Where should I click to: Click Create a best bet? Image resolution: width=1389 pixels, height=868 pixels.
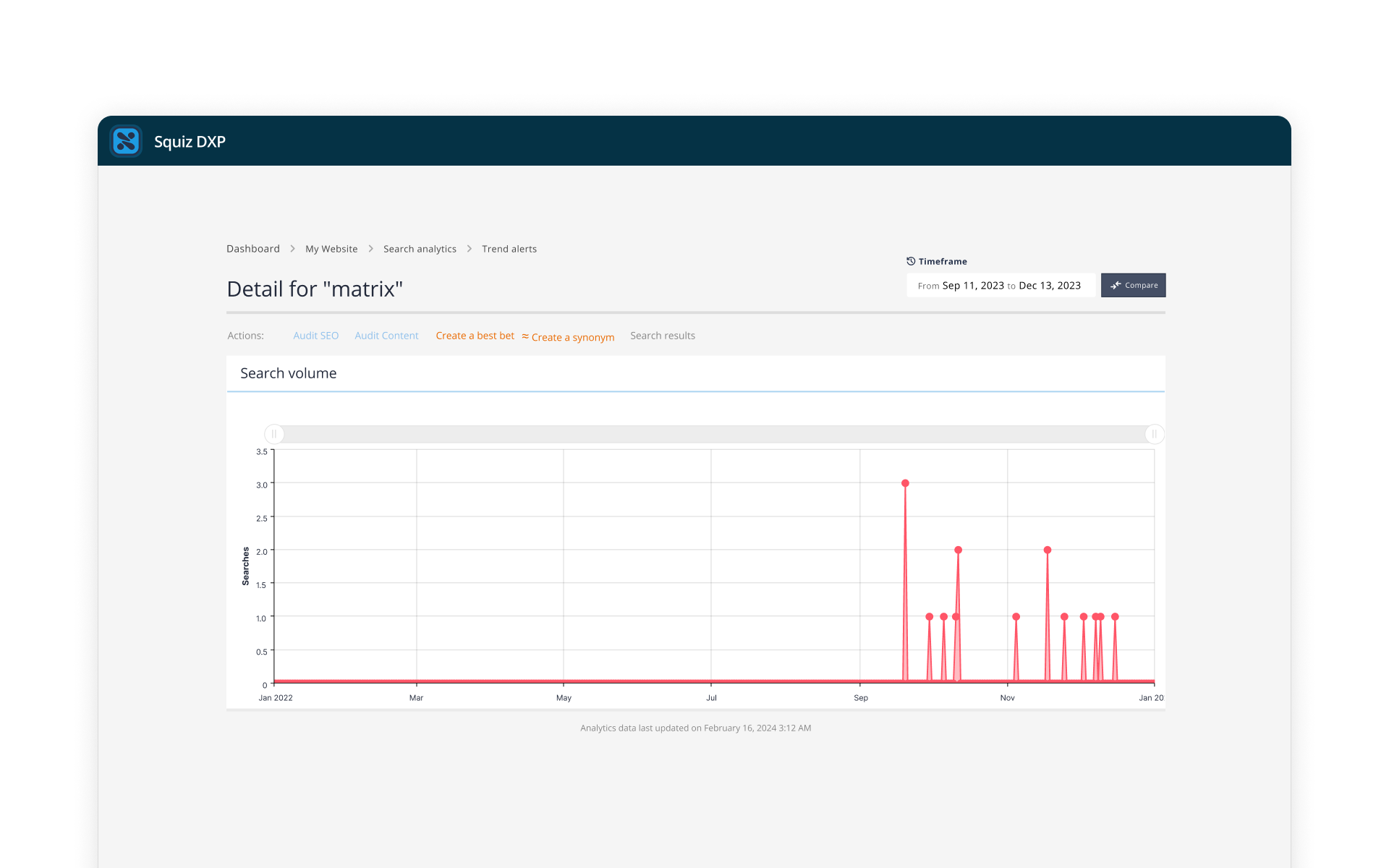475,336
